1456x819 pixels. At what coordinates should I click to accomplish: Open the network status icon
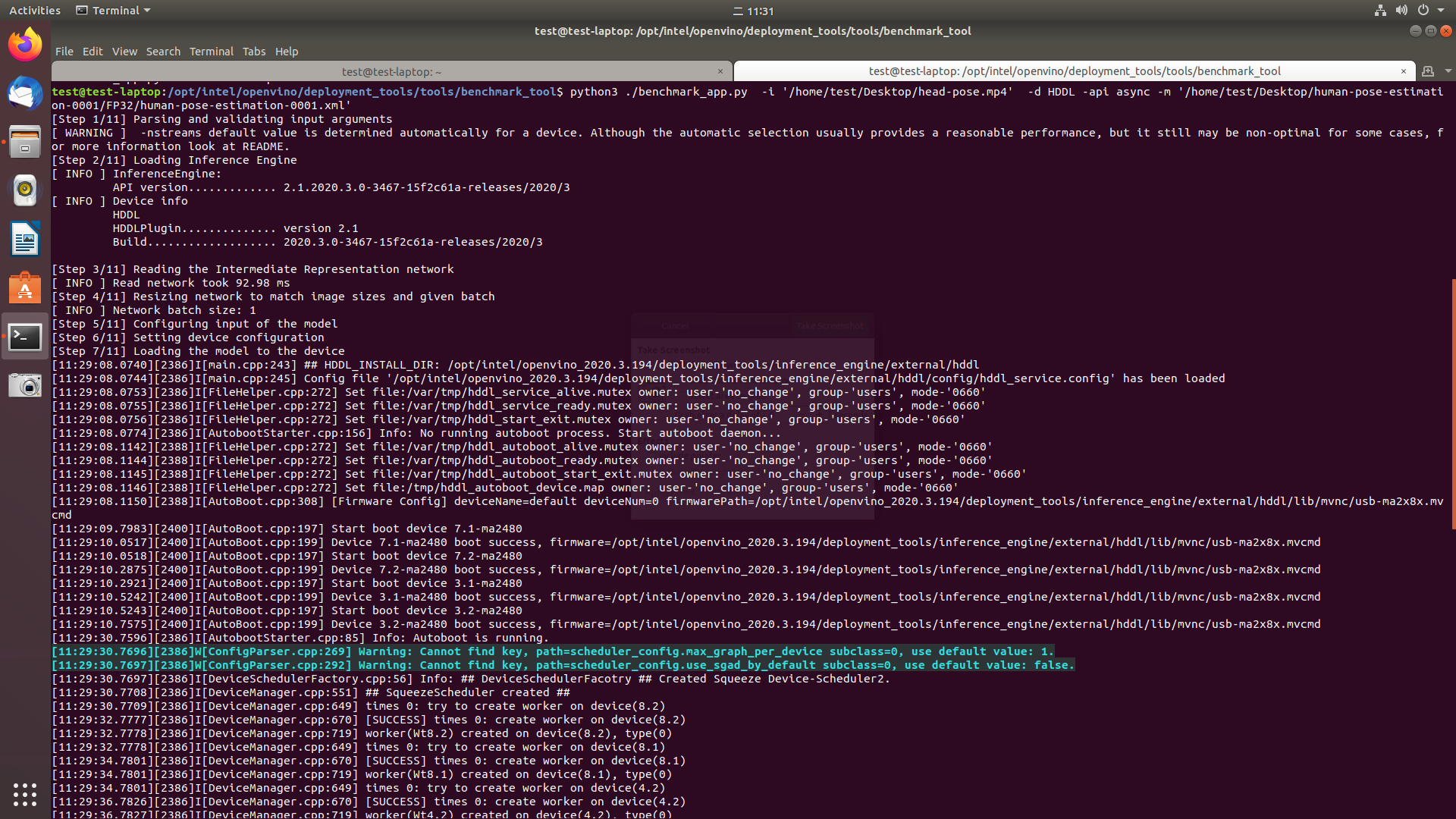tap(1380, 11)
